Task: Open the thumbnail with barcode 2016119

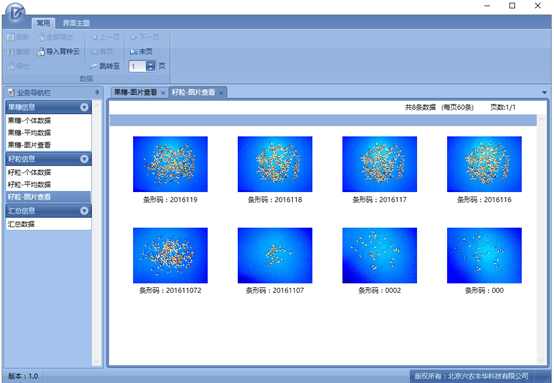Action: [170, 164]
